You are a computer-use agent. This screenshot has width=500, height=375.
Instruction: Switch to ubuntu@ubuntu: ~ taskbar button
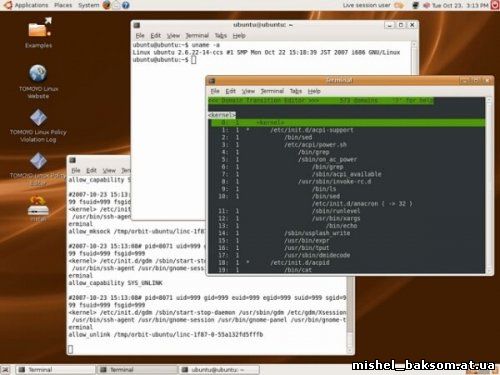click(x=219, y=370)
